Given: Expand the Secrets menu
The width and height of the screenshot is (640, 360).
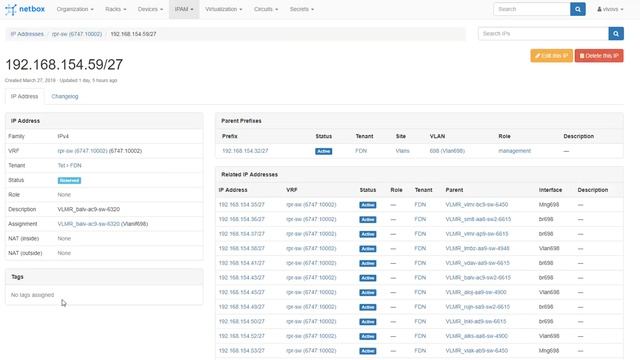Looking at the screenshot, I should click(x=302, y=9).
